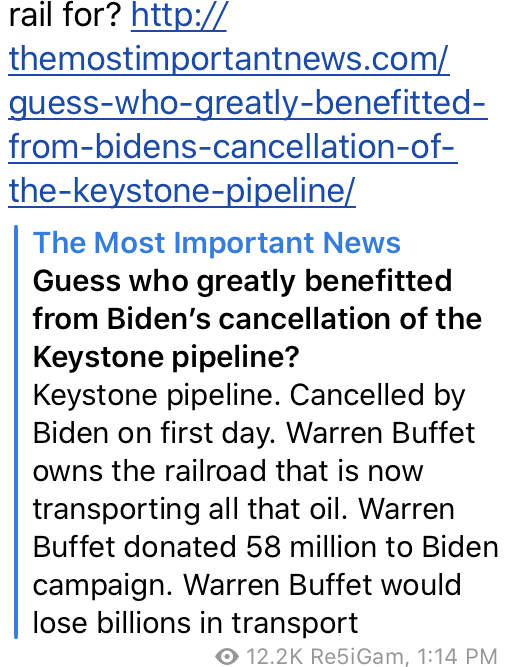Click the 12.2K view count

tap(274, 656)
